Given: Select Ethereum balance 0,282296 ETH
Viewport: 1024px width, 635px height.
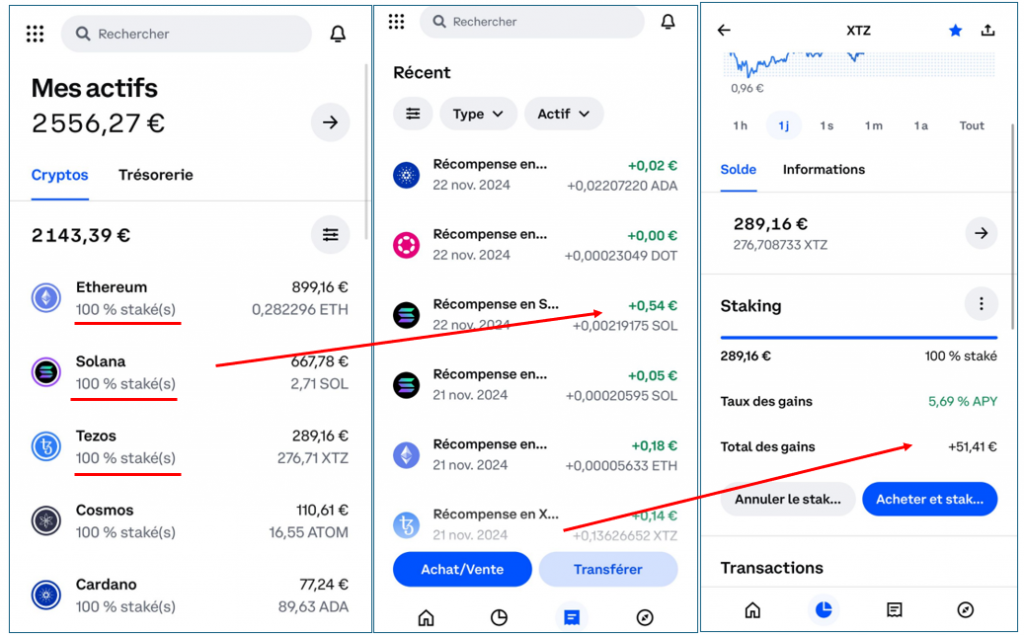Looking at the screenshot, I should pos(300,310).
